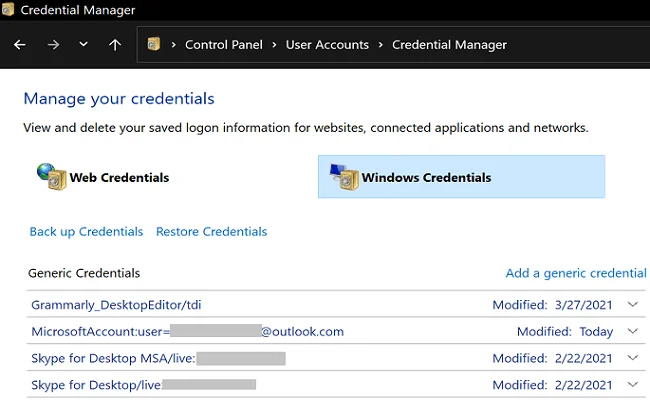Expand Skype for Desktop/live row chevron
650x400 pixels.
[x=633, y=385]
